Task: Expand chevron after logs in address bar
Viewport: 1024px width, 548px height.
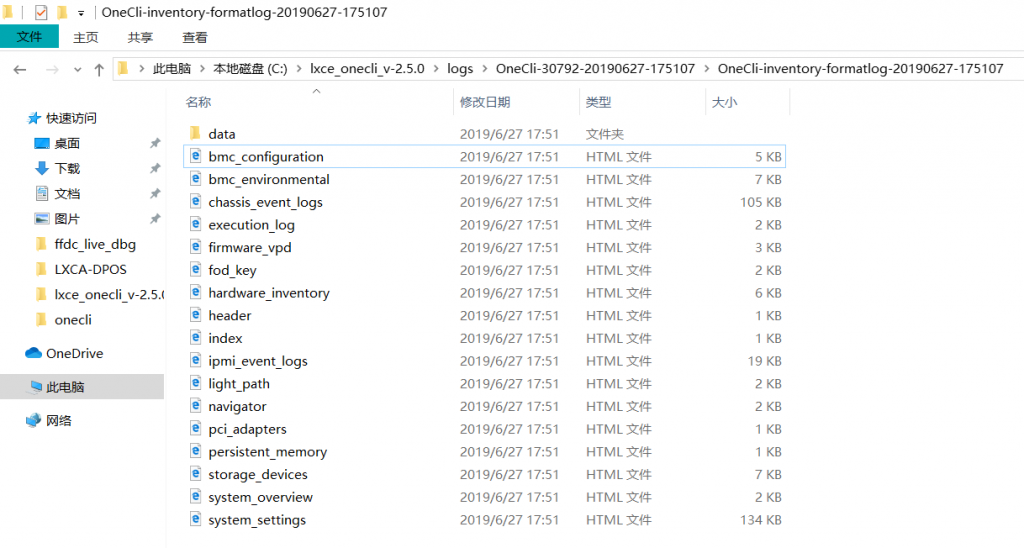Action: point(485,69)
